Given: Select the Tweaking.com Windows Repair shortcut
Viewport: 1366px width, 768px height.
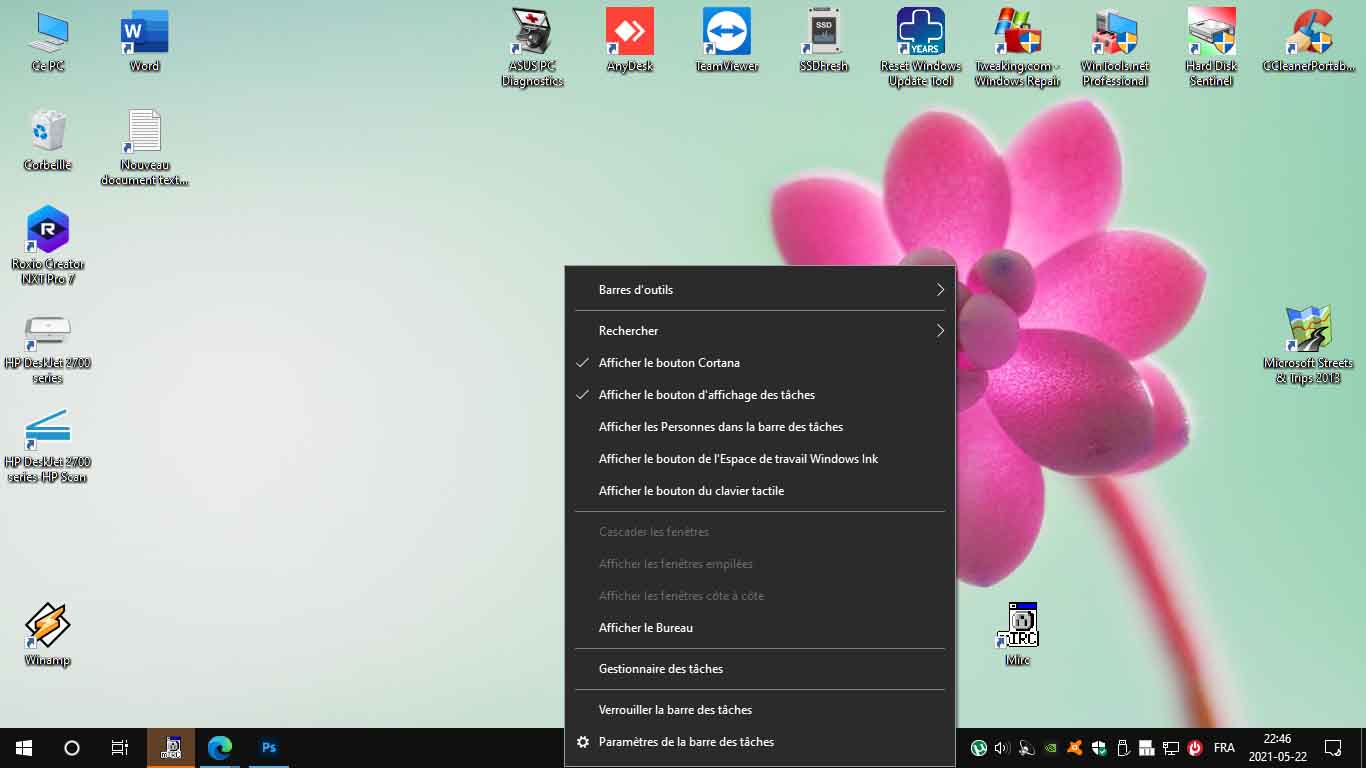Looking at the screenshot, I should [x=1018, y=48].
